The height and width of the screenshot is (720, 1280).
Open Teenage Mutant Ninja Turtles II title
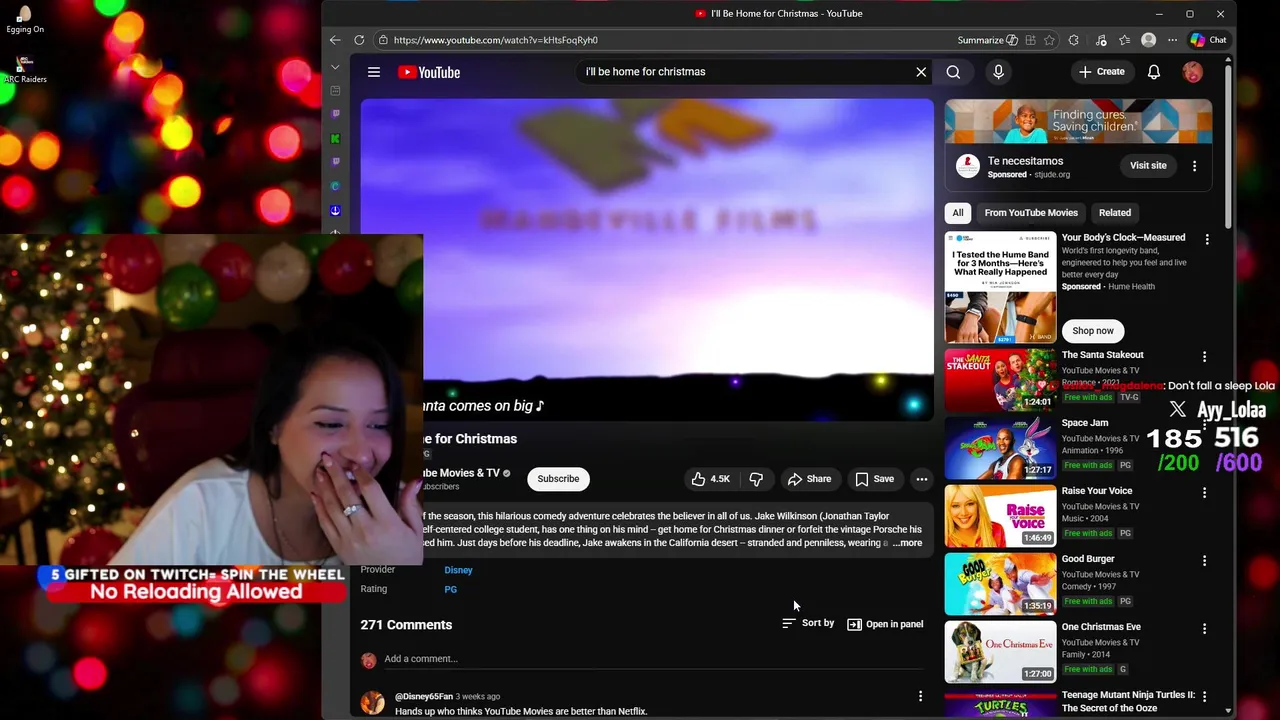point(1128,701)
